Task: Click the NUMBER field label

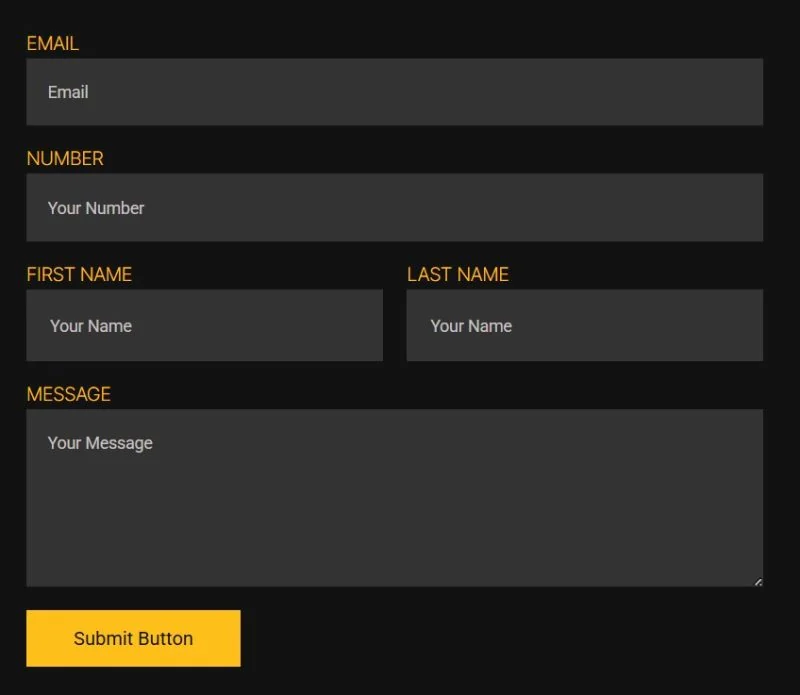Action: click(65, 159)
